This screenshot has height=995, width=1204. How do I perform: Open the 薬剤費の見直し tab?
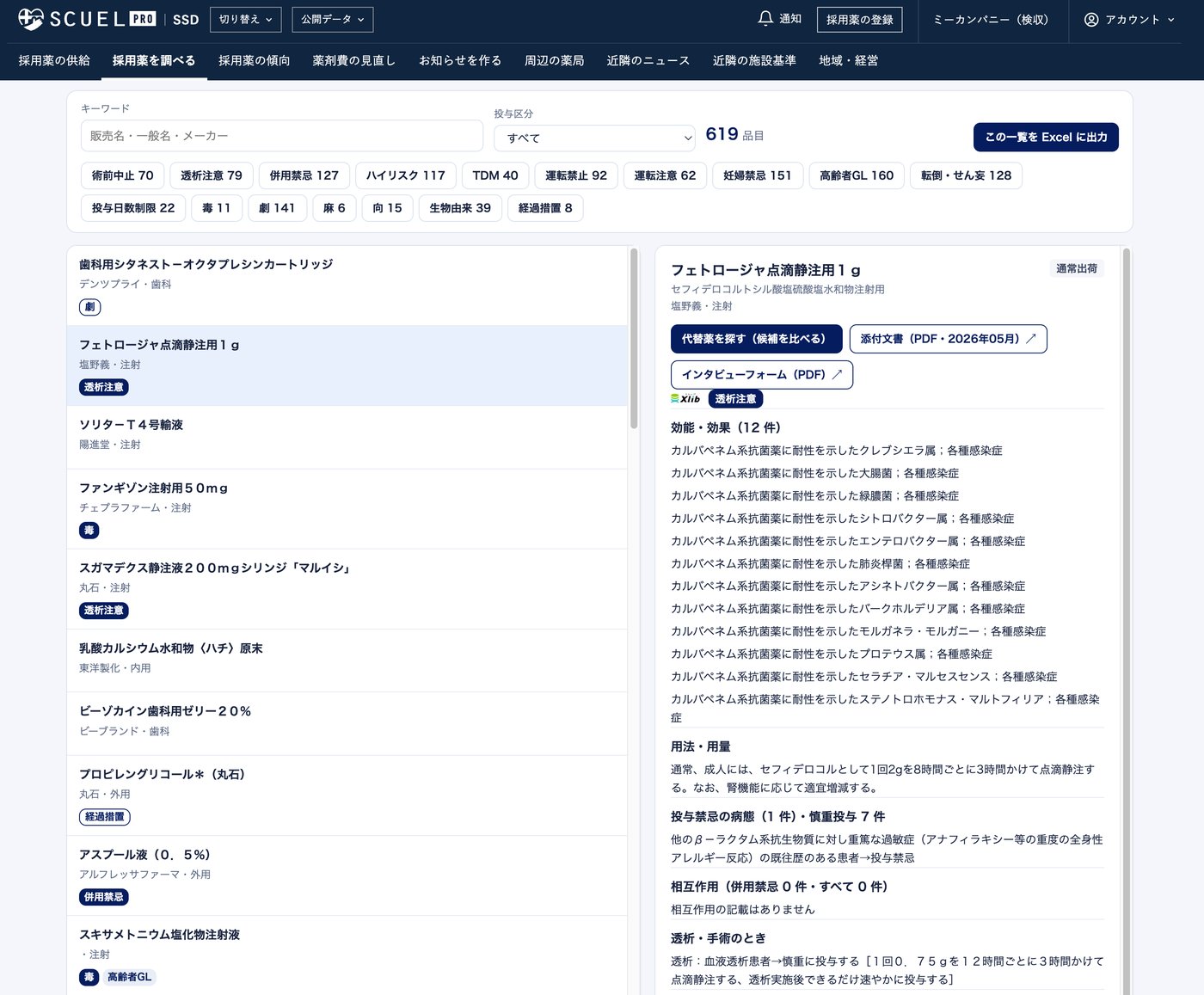tap(354, 60)
